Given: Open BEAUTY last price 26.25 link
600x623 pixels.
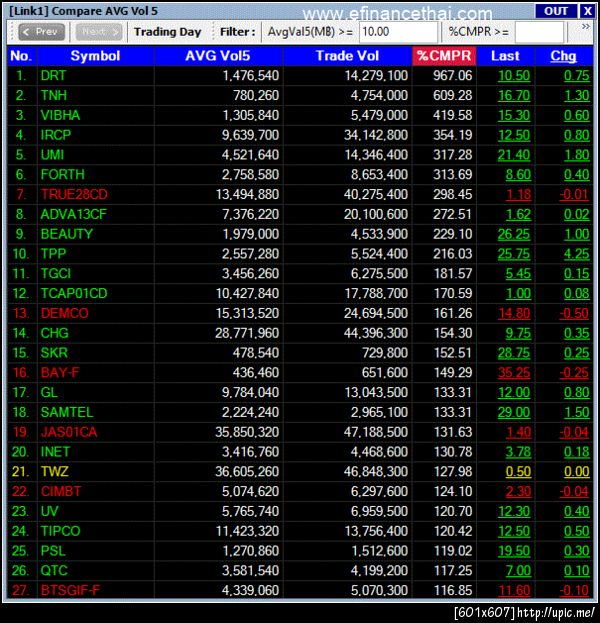Looking at the screenshot, I should [514, 234].
